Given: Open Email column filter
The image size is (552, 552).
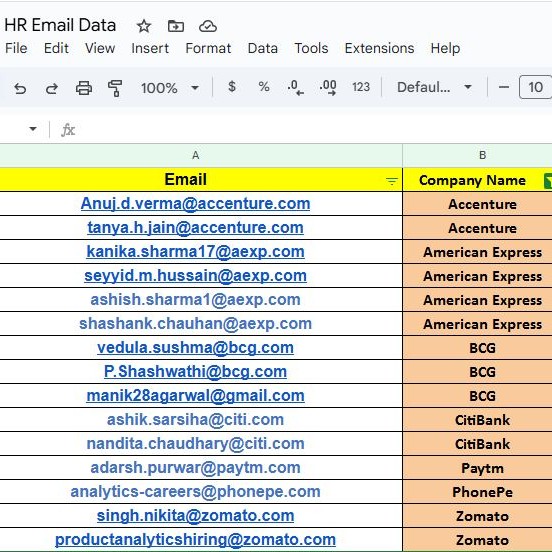Looking at the screenshot, I should click(x=391, y=181).
